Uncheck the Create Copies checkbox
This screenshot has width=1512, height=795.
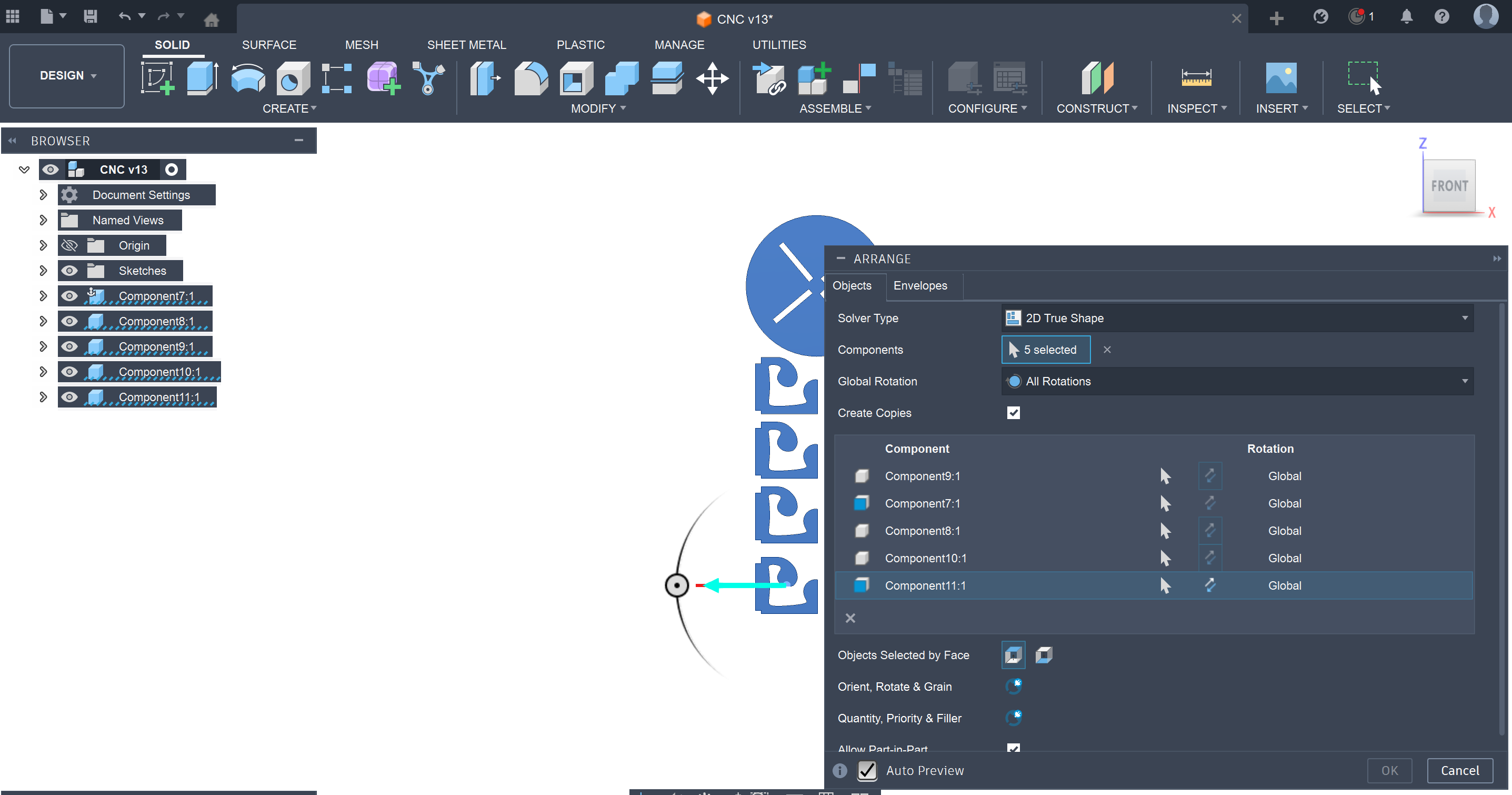coord(1014,413)
